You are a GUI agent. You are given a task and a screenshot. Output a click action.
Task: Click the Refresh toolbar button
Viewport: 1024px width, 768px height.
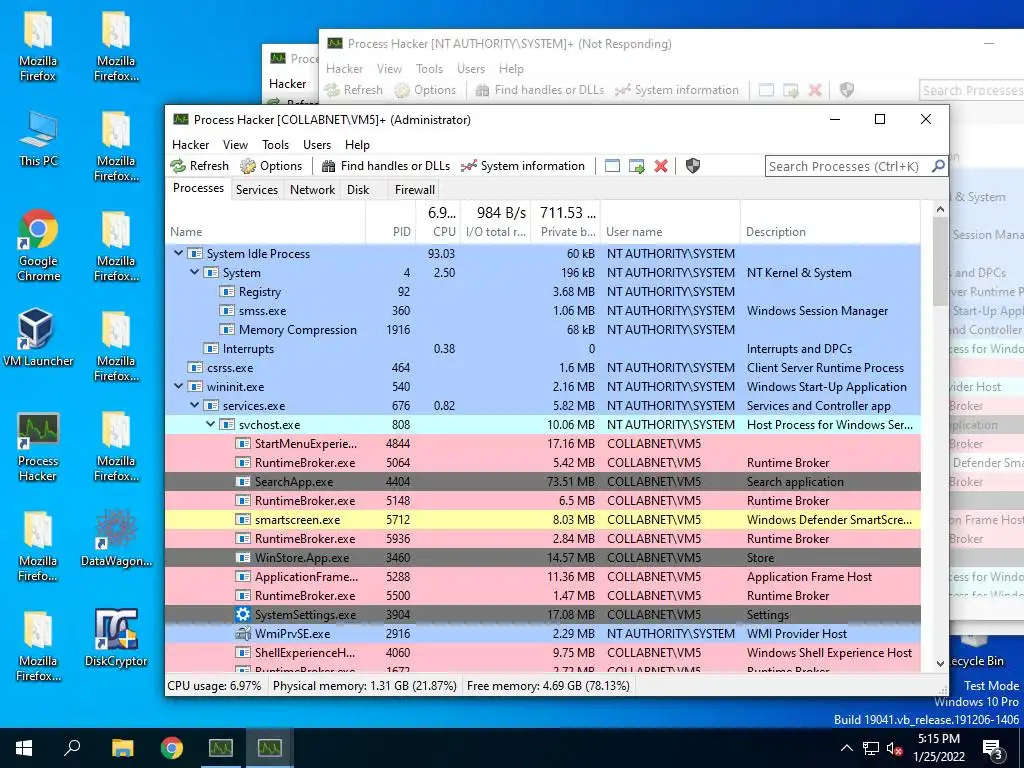click(200, 166)
